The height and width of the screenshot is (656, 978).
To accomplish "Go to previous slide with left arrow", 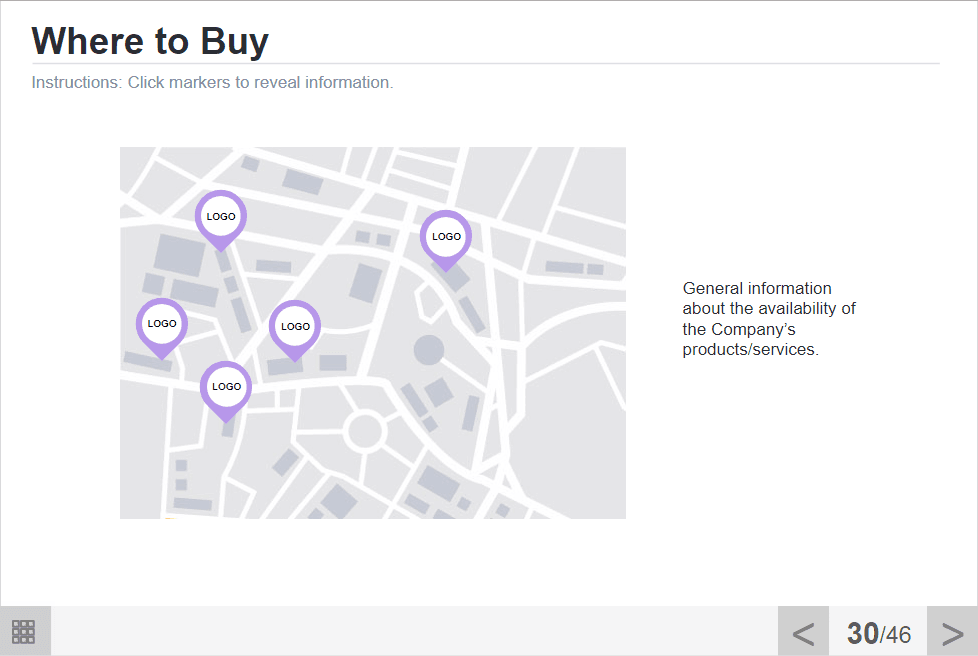I will (803, 632).
